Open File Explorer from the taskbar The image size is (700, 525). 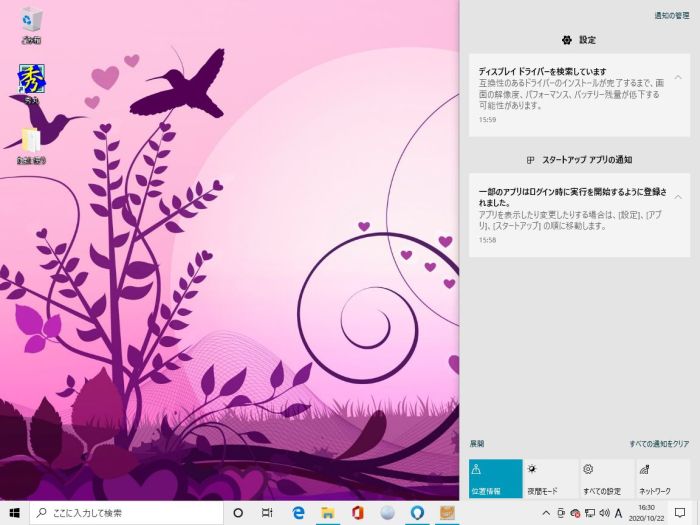point(327,513)
